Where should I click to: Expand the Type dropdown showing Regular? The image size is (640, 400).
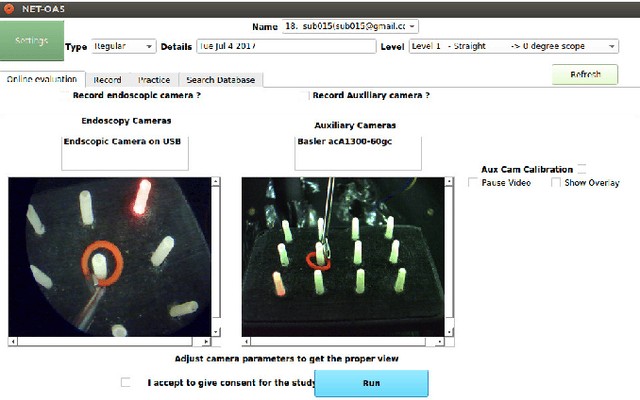(123, 46)
